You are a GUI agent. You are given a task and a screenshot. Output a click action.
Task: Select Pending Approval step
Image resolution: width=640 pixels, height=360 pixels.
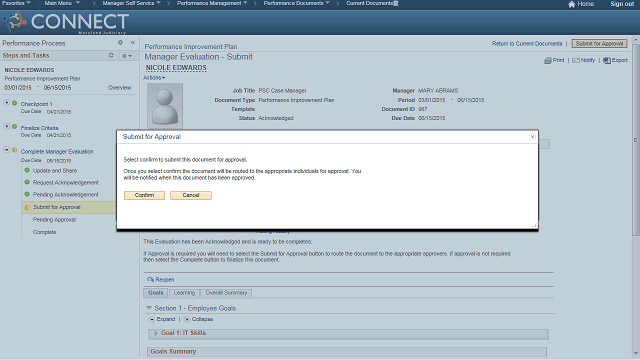point(54,220)
